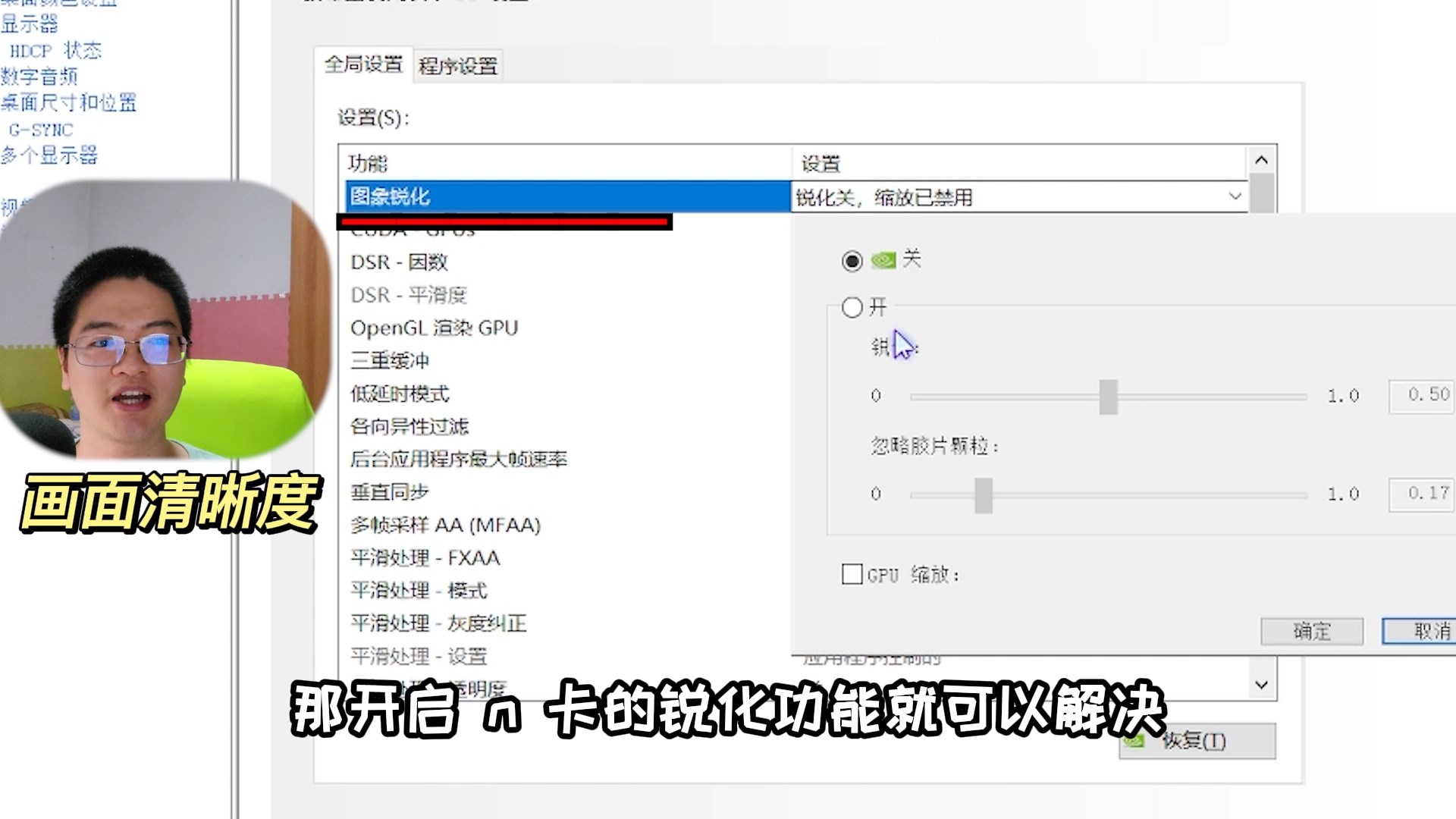This screenshot has width=1456, height=819.
Task: Select OpenGL 渲染 GPU option
Action: (x=435, y=327)
